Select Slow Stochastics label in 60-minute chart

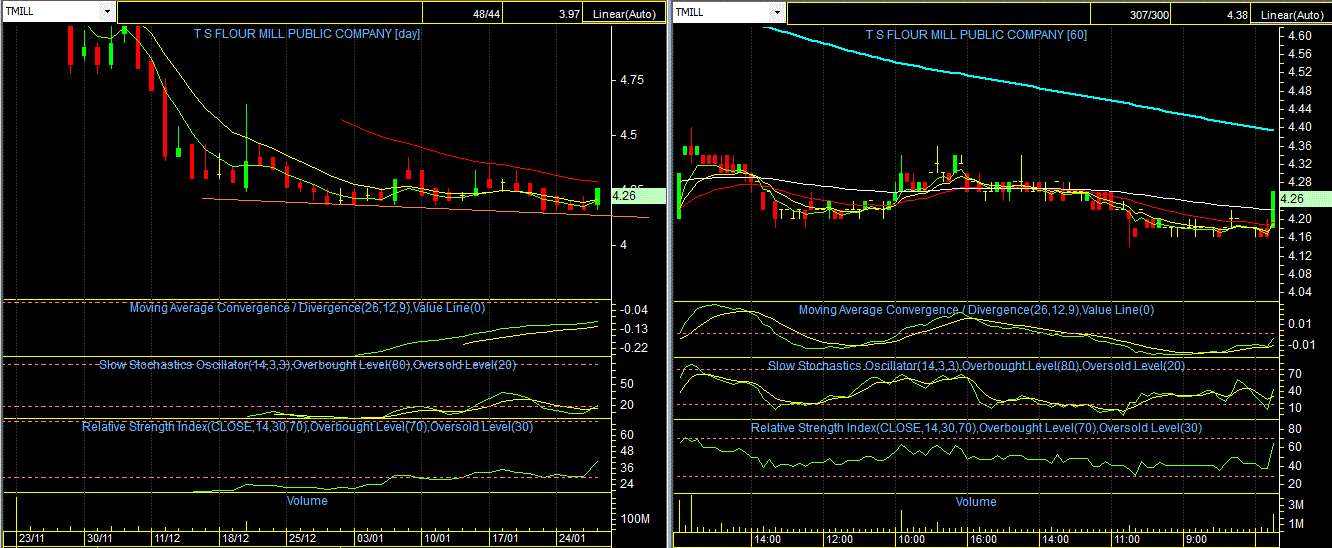pos(976,365)
